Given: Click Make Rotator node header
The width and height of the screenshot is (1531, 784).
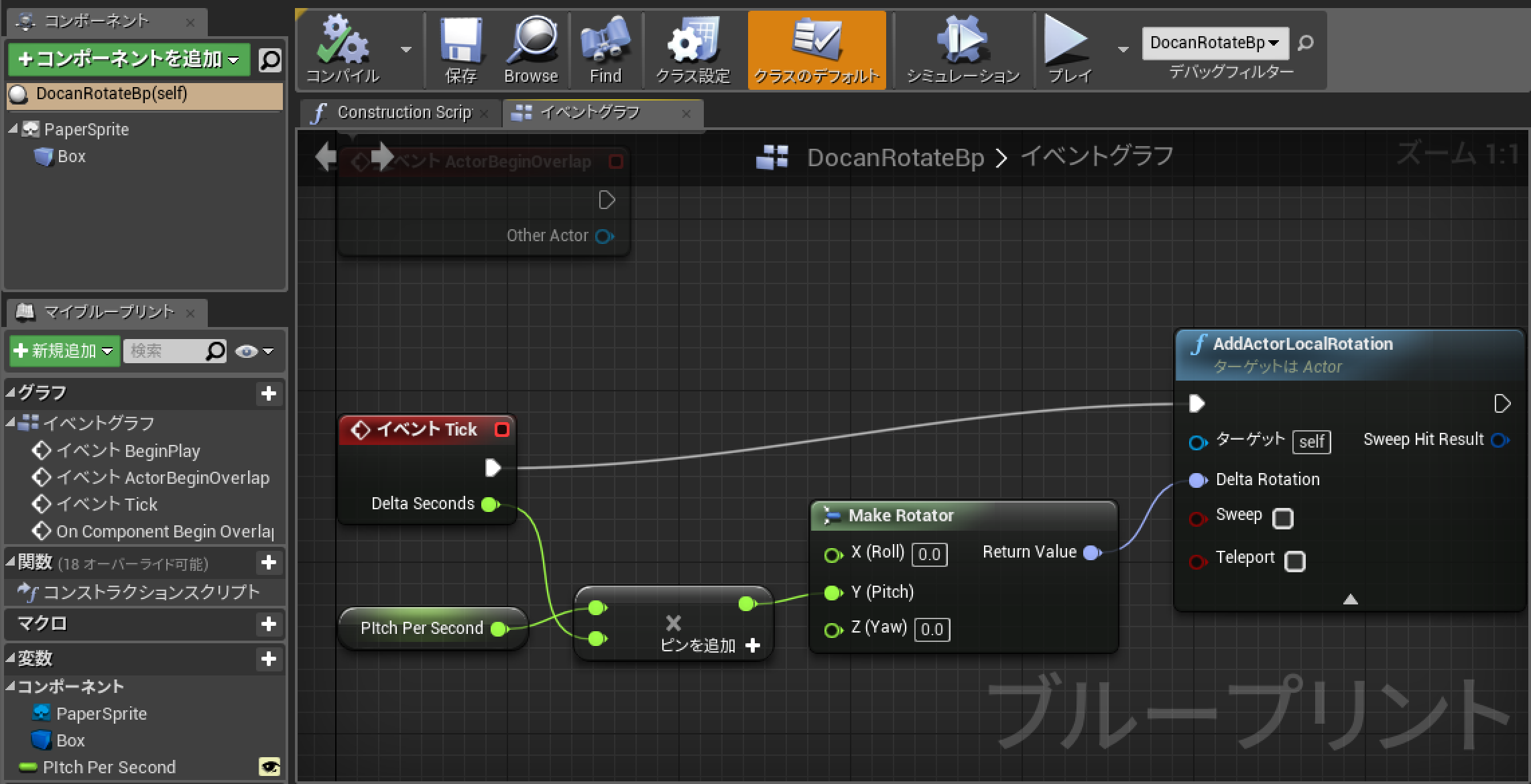Looking at the screenshot, I should click(x=963, y=515).
